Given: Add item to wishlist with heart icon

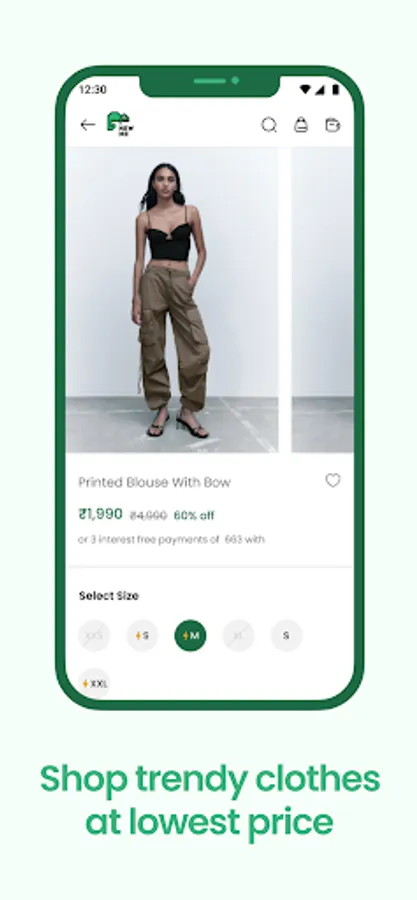Looking at the screenshot, I should [333, 480].
